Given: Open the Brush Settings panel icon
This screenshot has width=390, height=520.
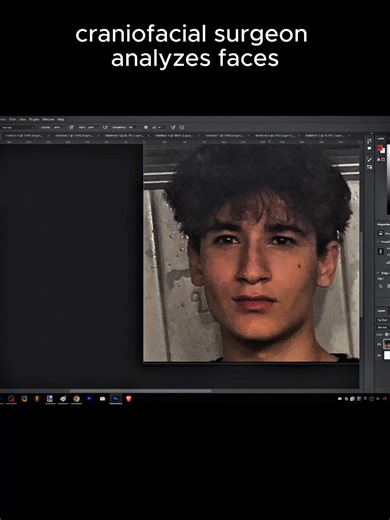Looking at the screenshot, I should click(x=369, y=167).
